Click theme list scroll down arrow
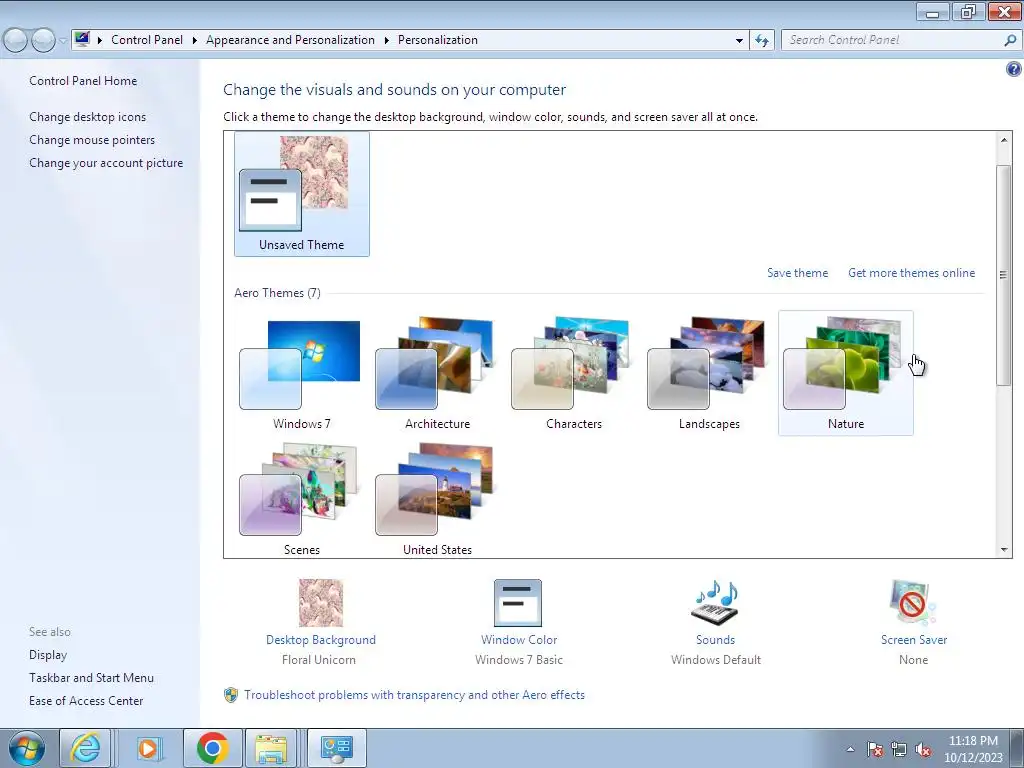Screen dimensions: 1024x768 [1004, 550]
